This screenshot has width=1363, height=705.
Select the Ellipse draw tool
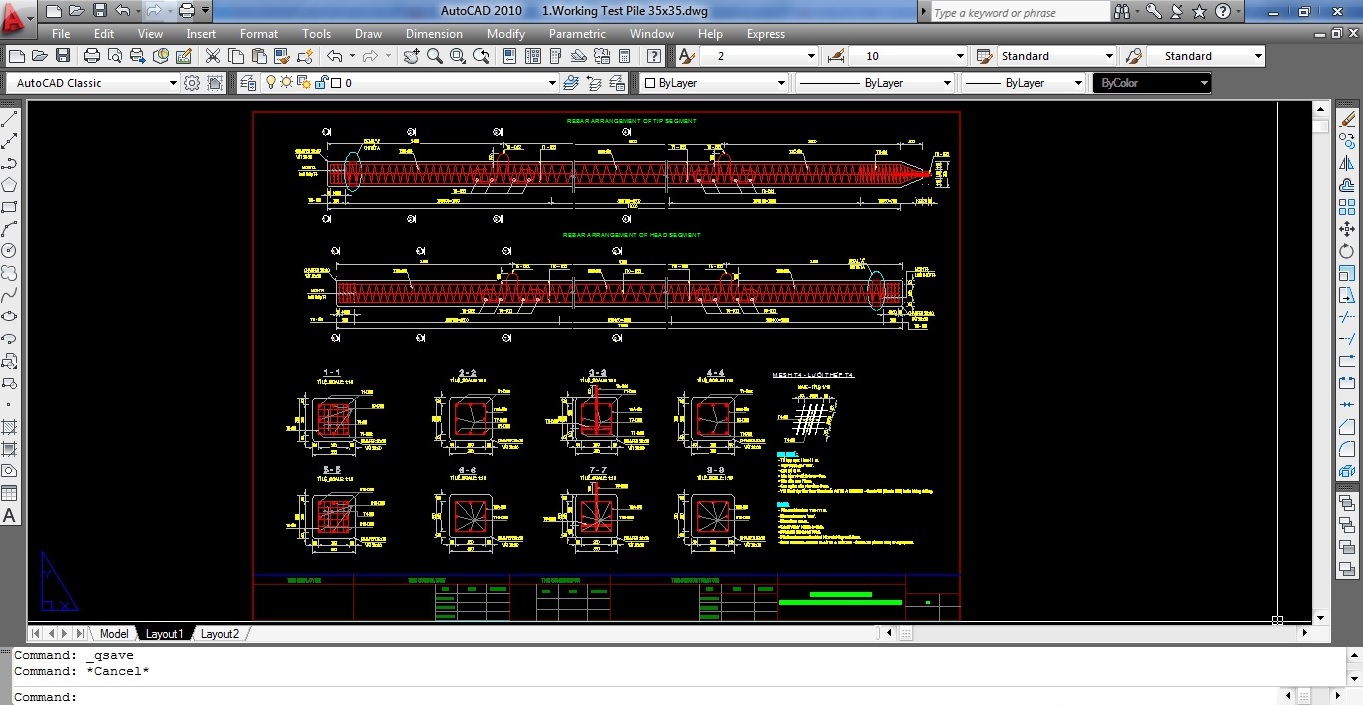pyautogui.click(x=9, y=316)
